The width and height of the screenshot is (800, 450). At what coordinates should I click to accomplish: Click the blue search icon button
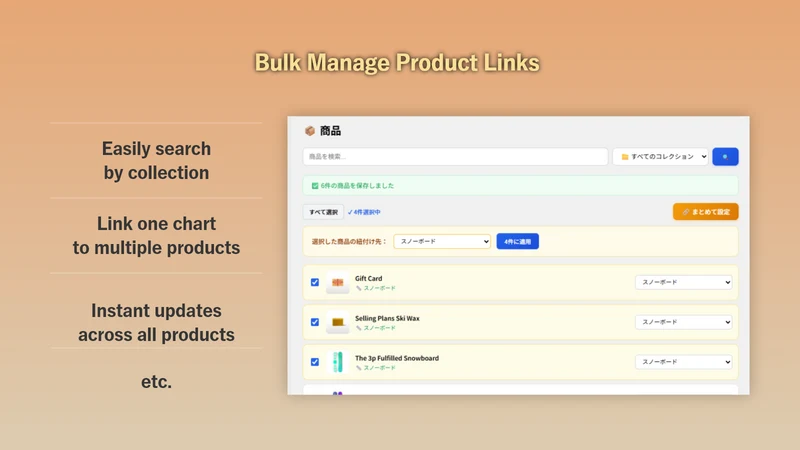pos(725,157)
